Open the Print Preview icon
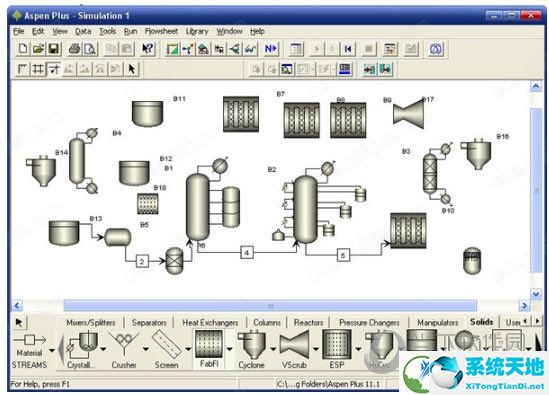 [x=90, y=49]
